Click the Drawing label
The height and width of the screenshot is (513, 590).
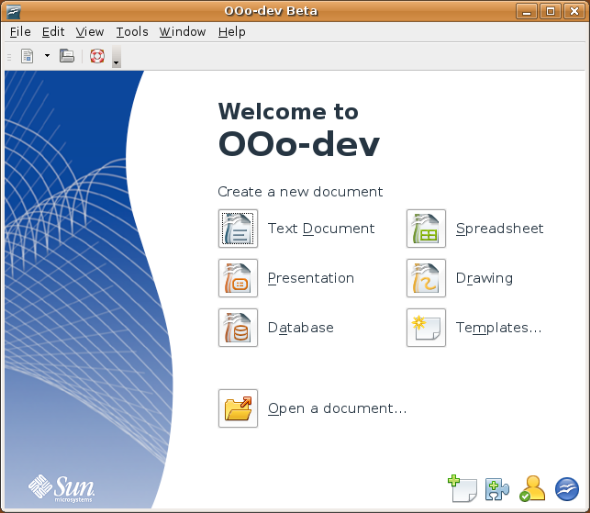pyautogui.click(x=484, y=279)
